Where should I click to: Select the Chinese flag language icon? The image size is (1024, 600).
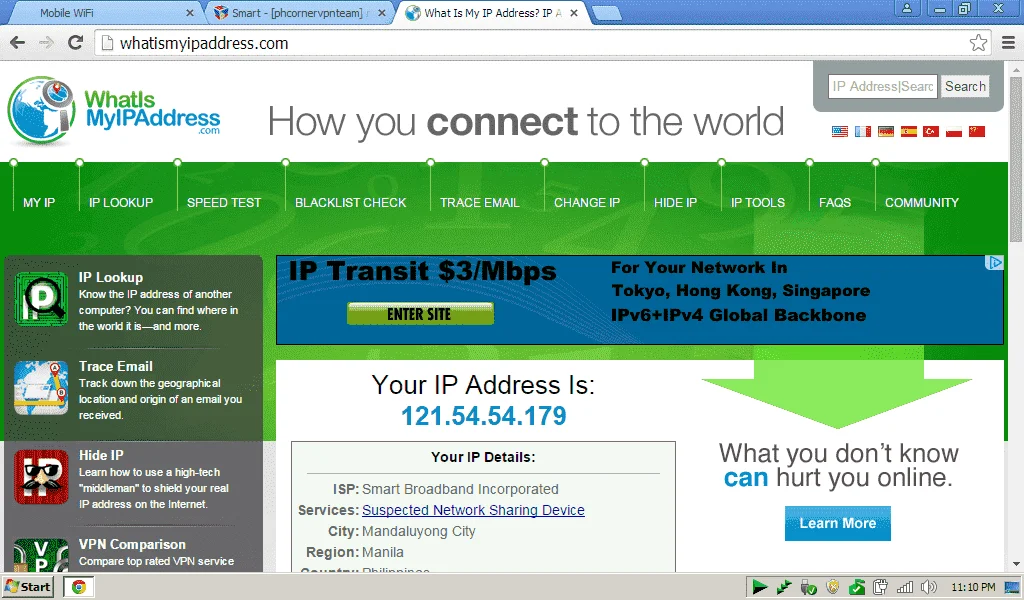[976, 131]
